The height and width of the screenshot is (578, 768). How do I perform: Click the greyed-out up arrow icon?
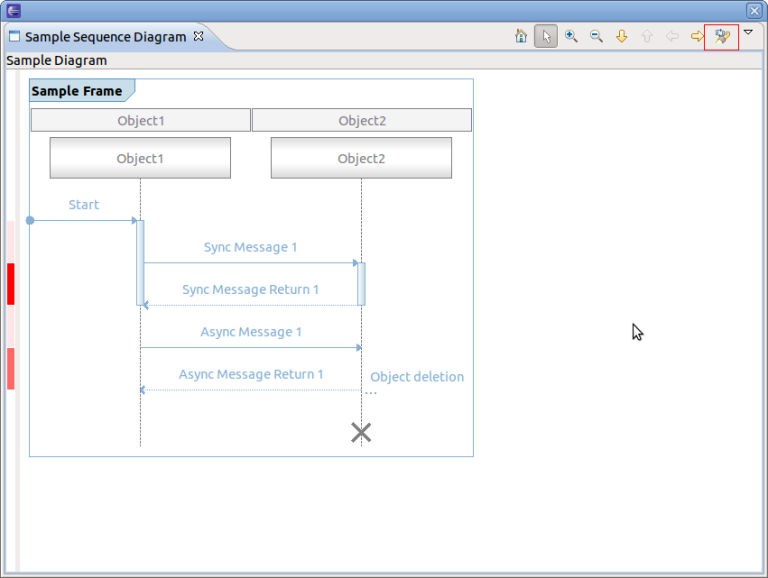click(646, 37)
